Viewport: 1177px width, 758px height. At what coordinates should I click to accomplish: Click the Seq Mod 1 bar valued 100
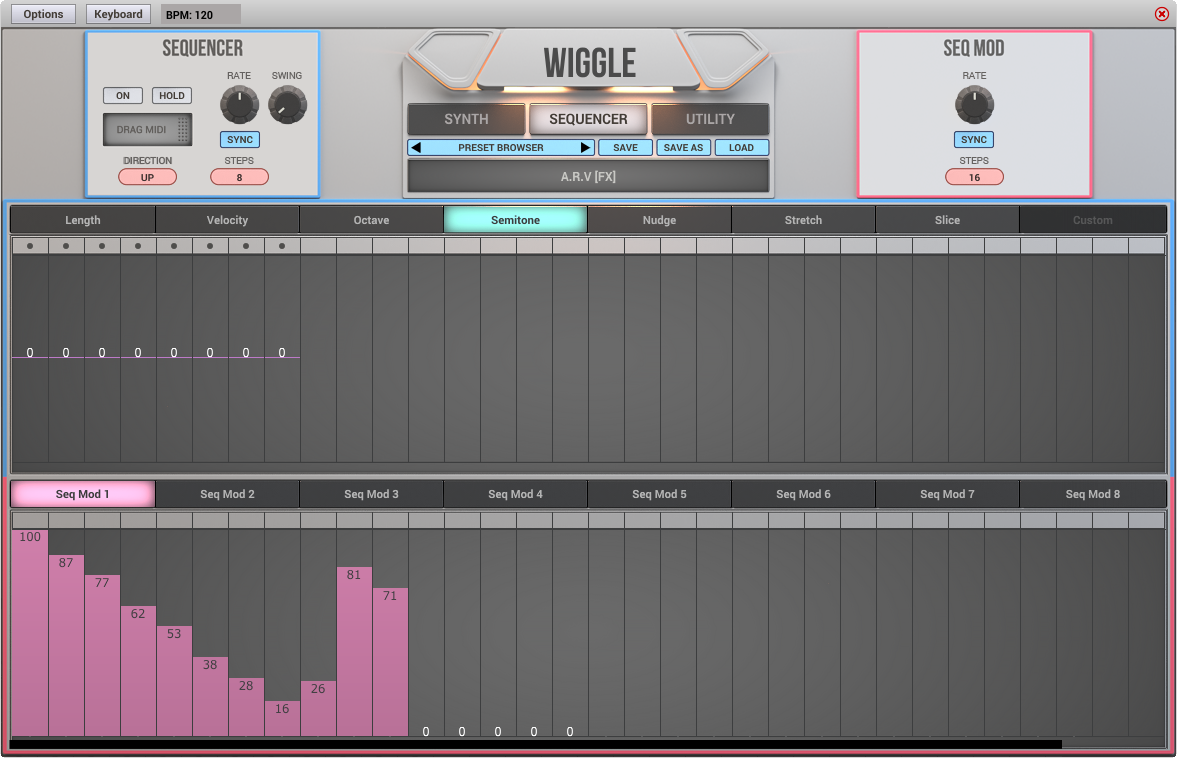pos(30,633)
